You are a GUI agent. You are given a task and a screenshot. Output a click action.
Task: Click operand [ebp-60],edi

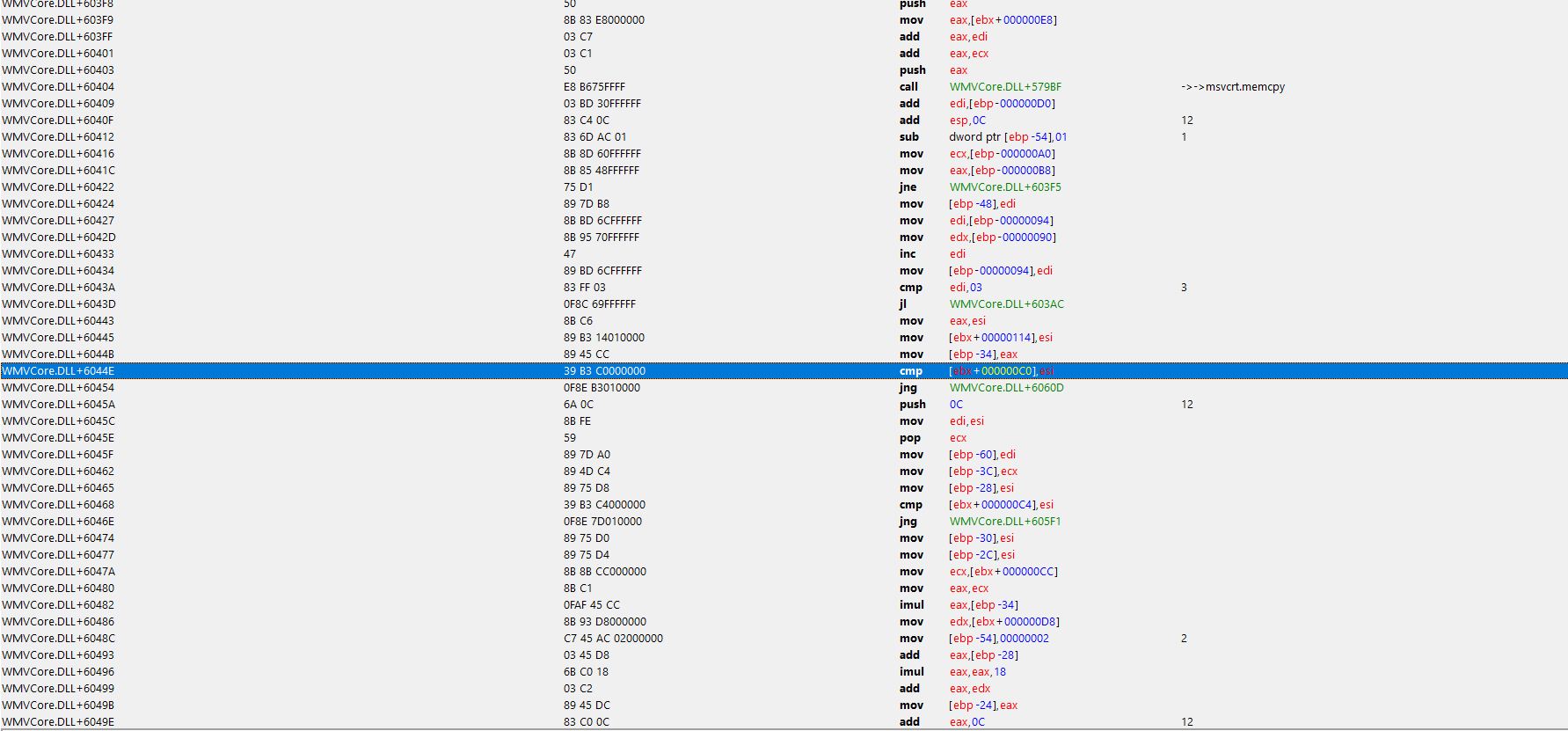982,455
